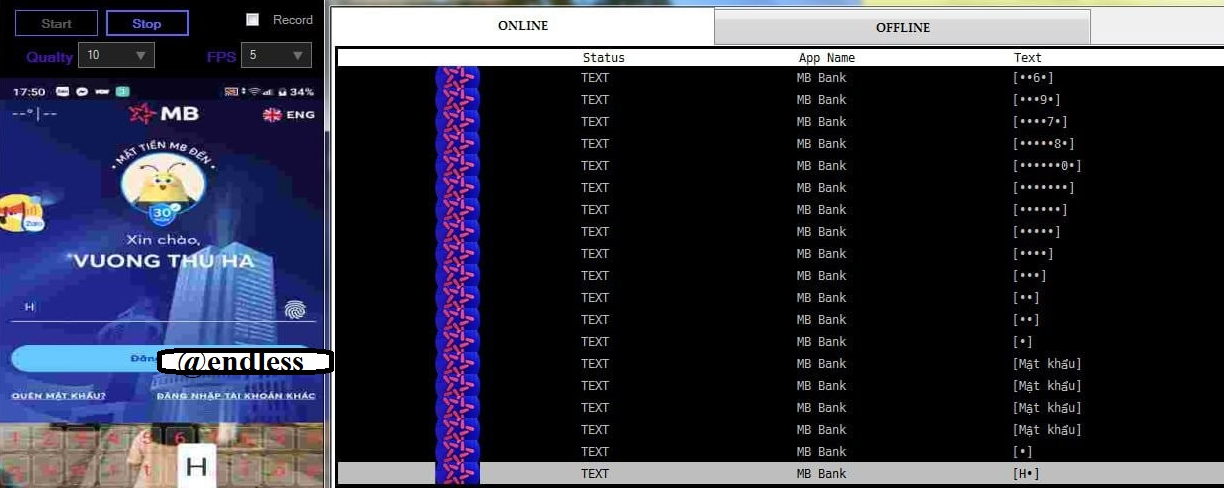Tap the 6 key on the phone keyboard
Screen dimensions: 1224x488
pos(180,438)
